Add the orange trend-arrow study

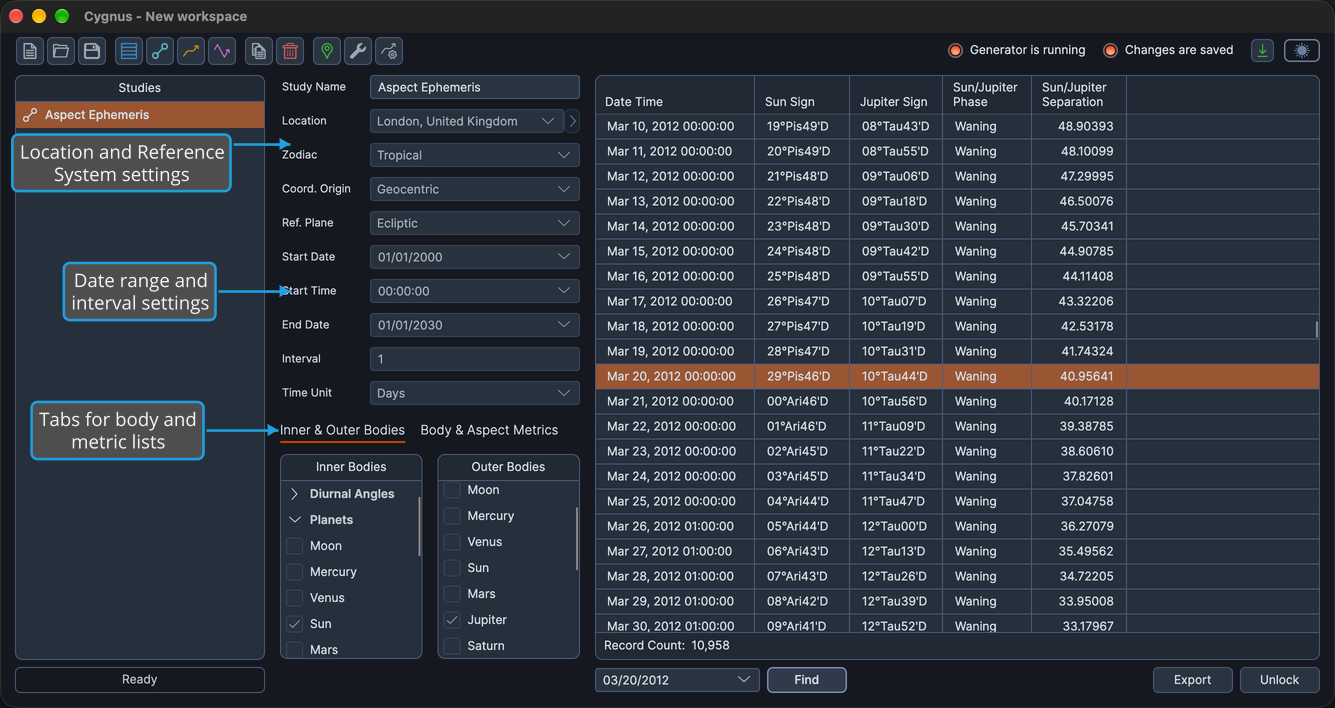191,51
